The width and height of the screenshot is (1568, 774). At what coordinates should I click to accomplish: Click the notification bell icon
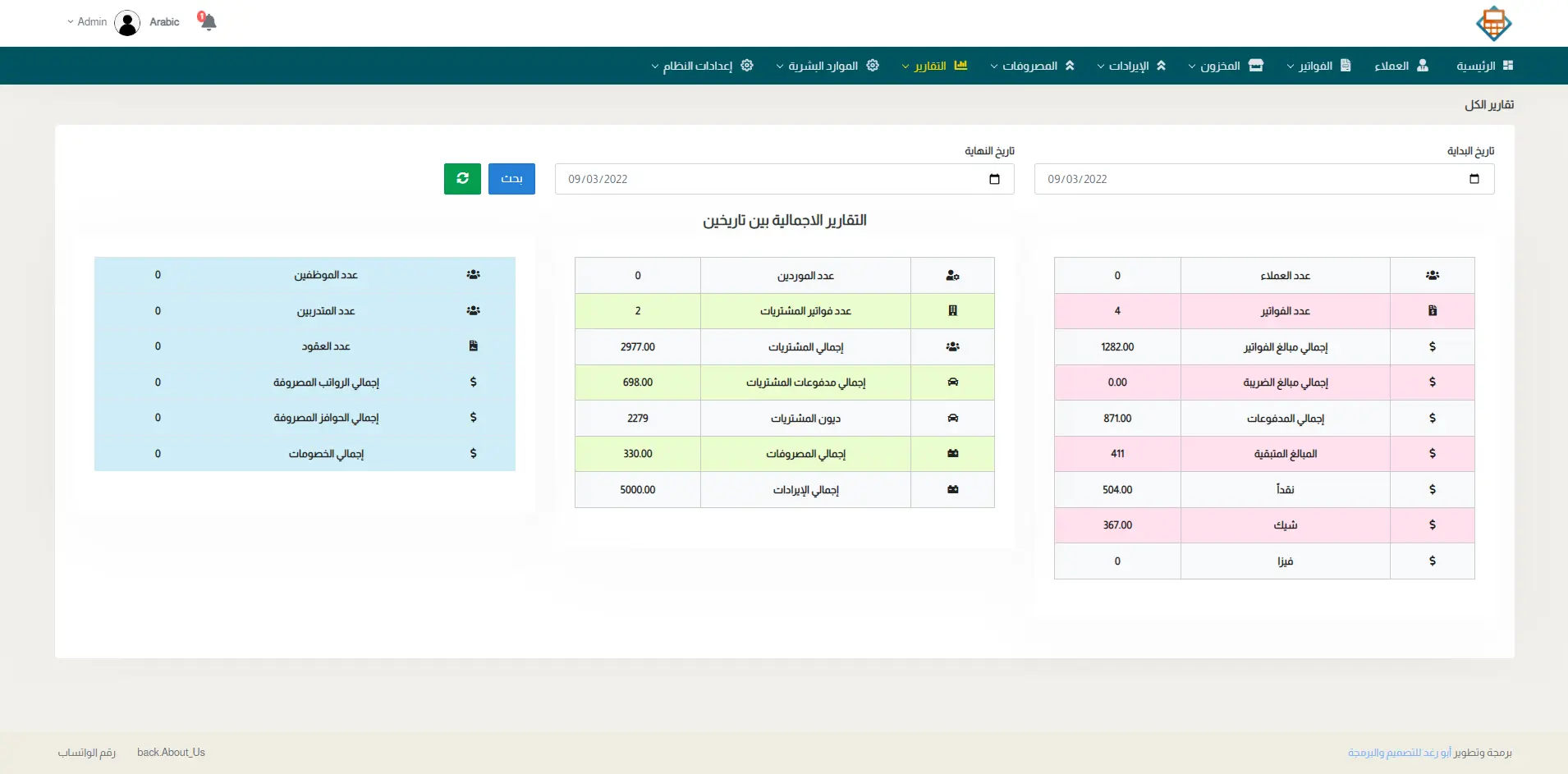click(x=208, y=21)
